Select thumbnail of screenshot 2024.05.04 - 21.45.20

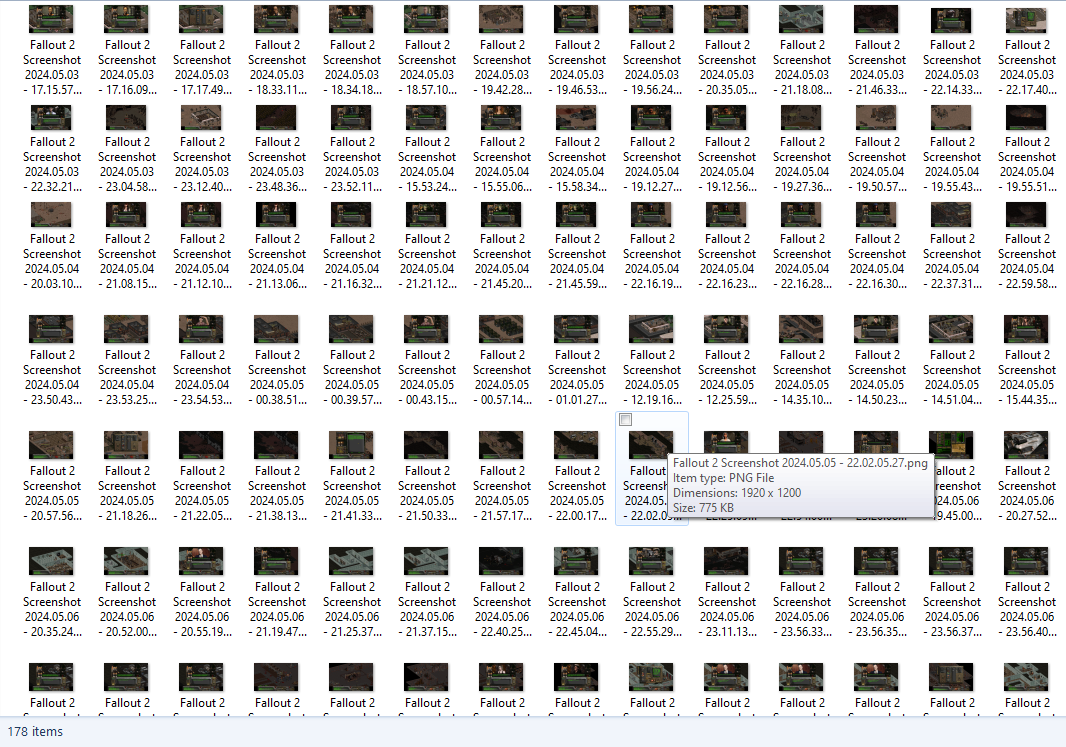pos(502,213)
